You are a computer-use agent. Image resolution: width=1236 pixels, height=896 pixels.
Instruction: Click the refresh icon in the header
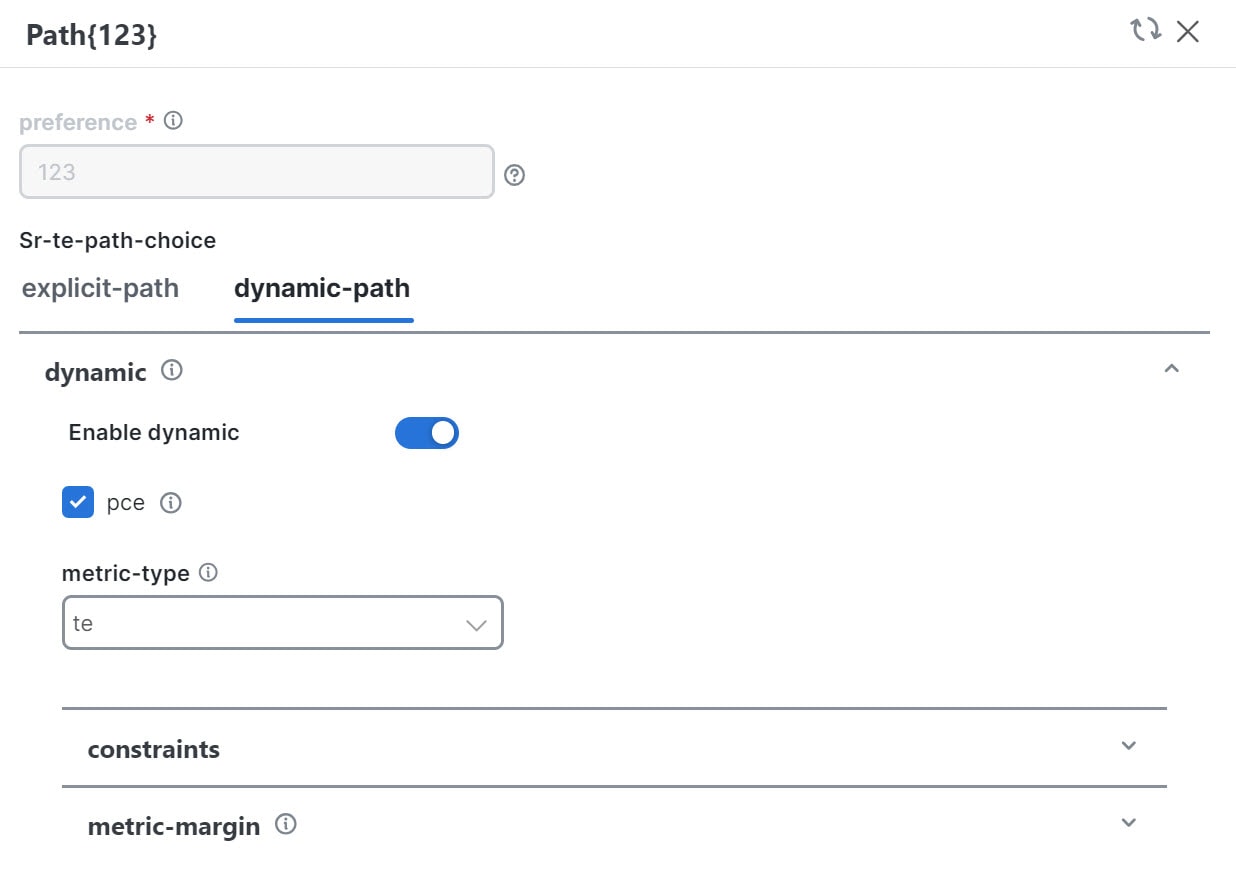pos(1146,31)
